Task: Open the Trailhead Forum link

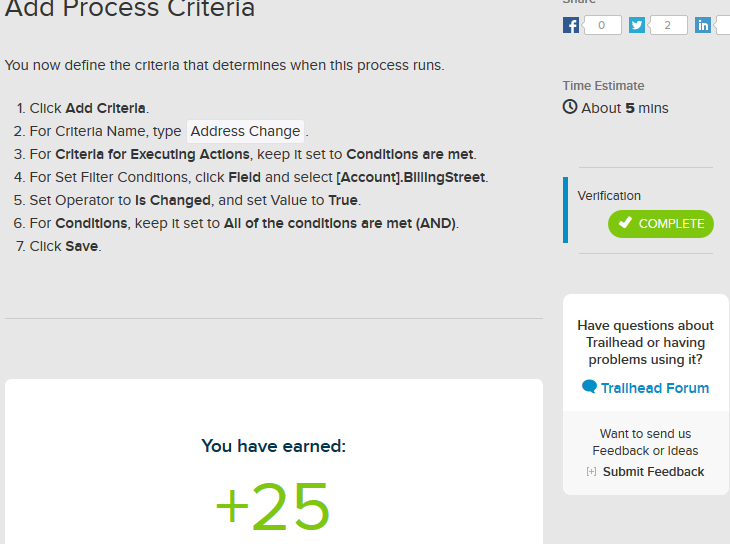Action: [x=655, y=388]
